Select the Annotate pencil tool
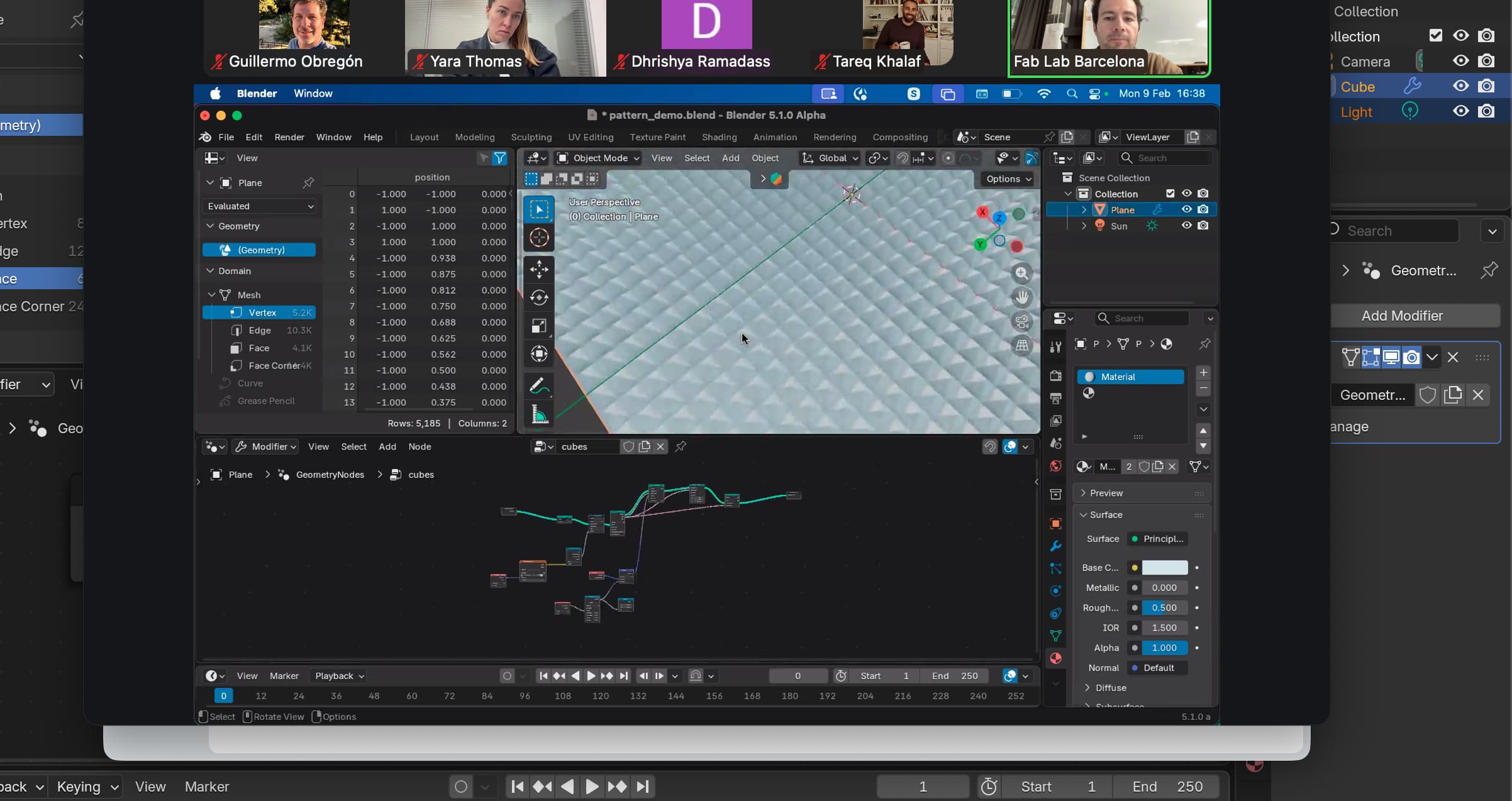This screenshot has width=1512, height=801. coord(539,385)
